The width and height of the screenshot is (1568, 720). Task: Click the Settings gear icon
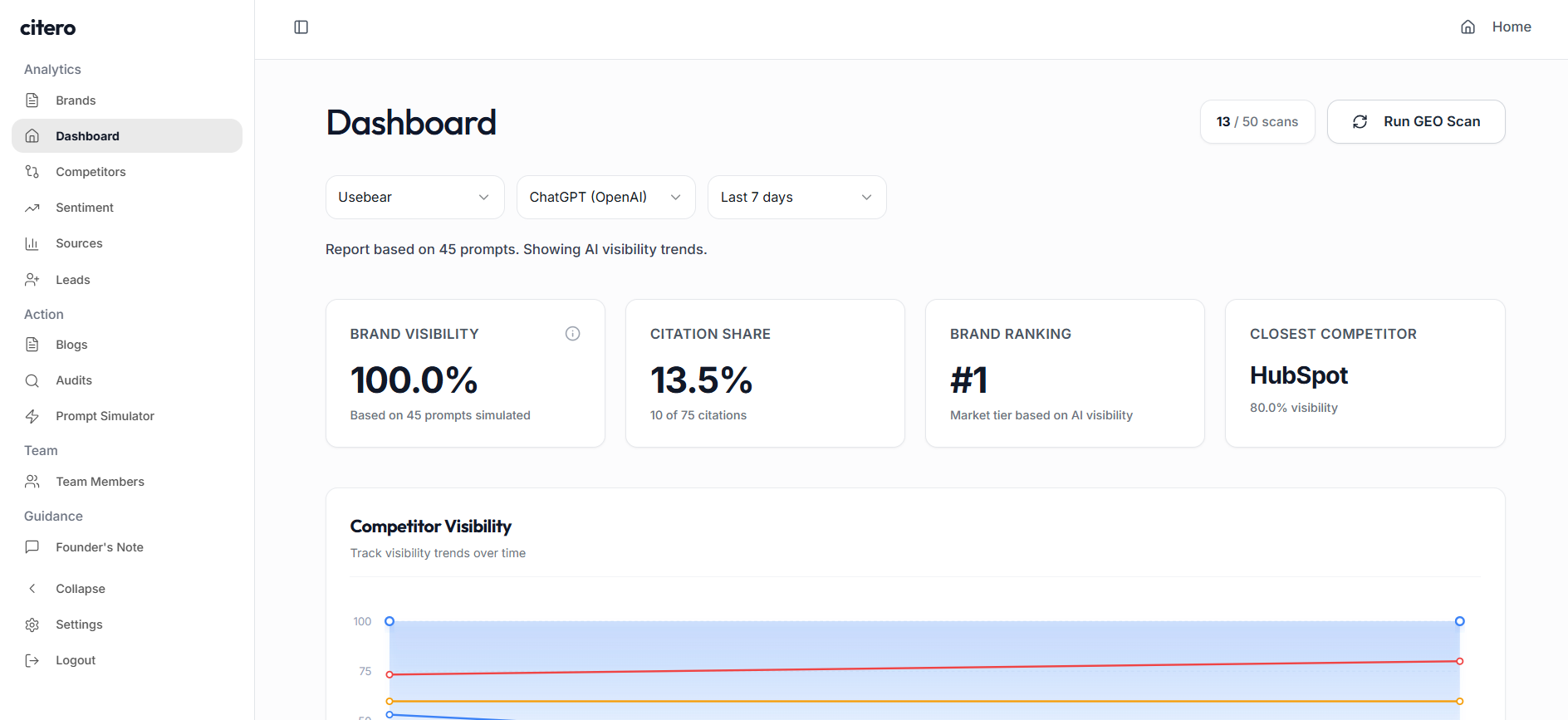pos(32,624)
